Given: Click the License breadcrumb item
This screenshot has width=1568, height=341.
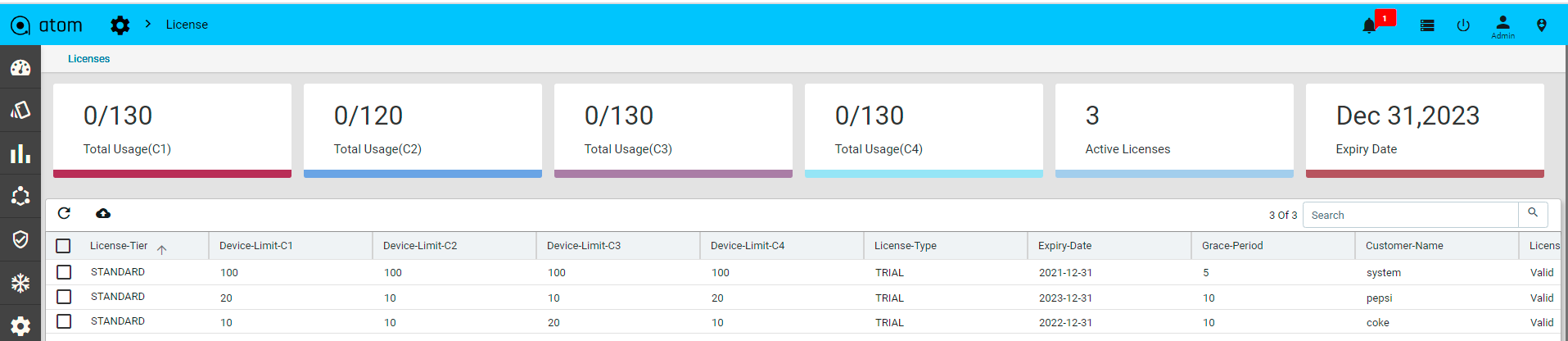Looking at the screenshot, I should (x=187, y=25).
